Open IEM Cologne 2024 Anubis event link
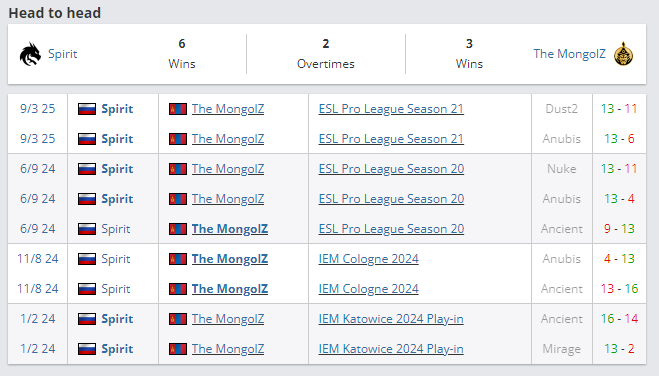659x376 pixels. 369,259
